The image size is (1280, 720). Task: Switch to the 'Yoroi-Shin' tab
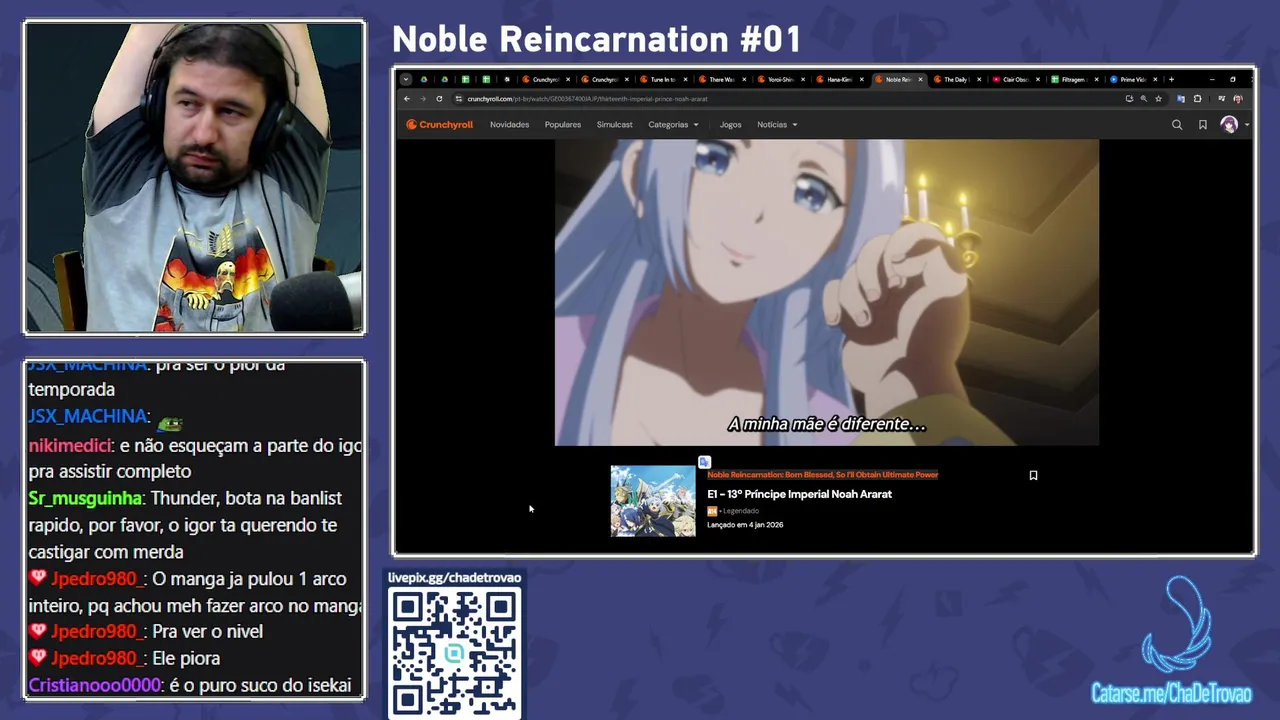779,79
